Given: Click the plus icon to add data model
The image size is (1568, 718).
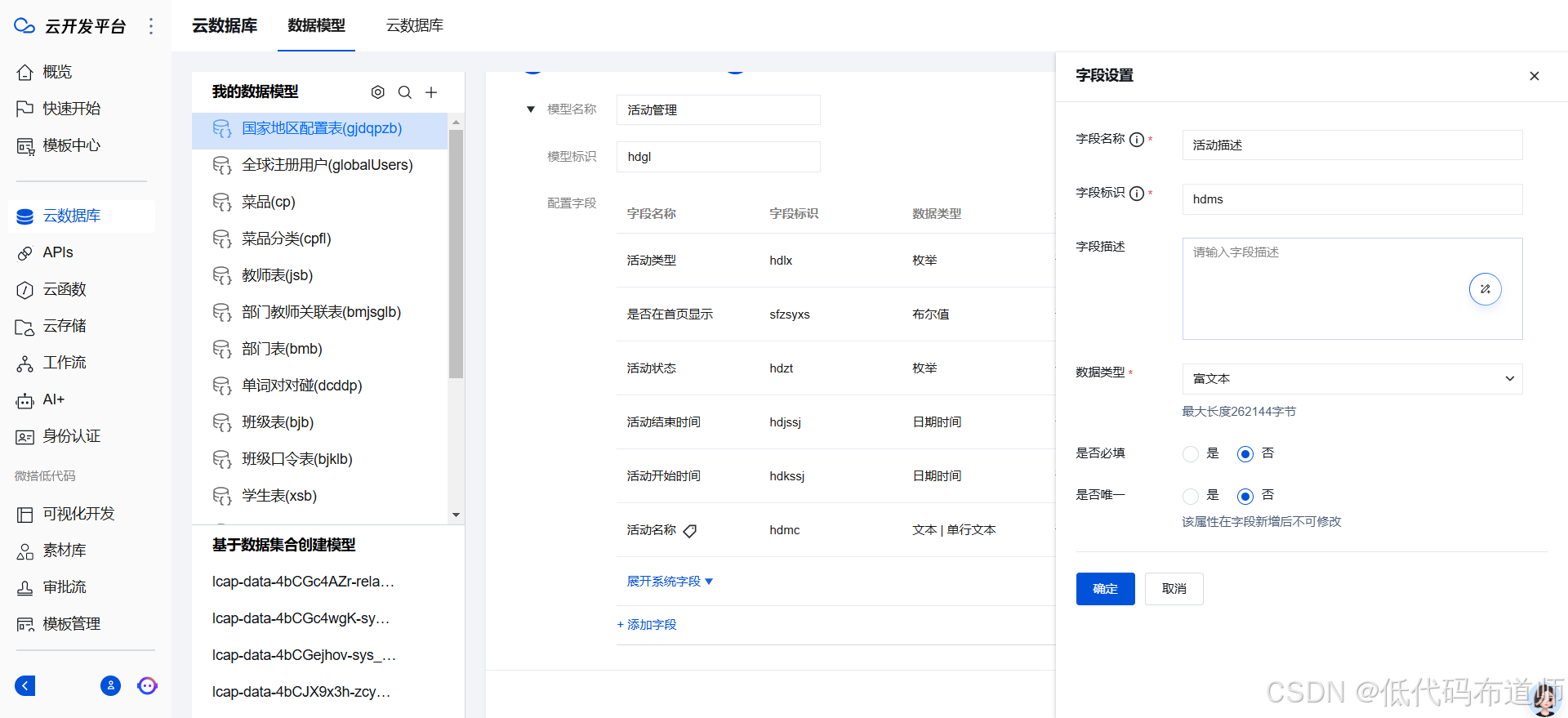Looking at the screenshot, I should coord(431,92).
